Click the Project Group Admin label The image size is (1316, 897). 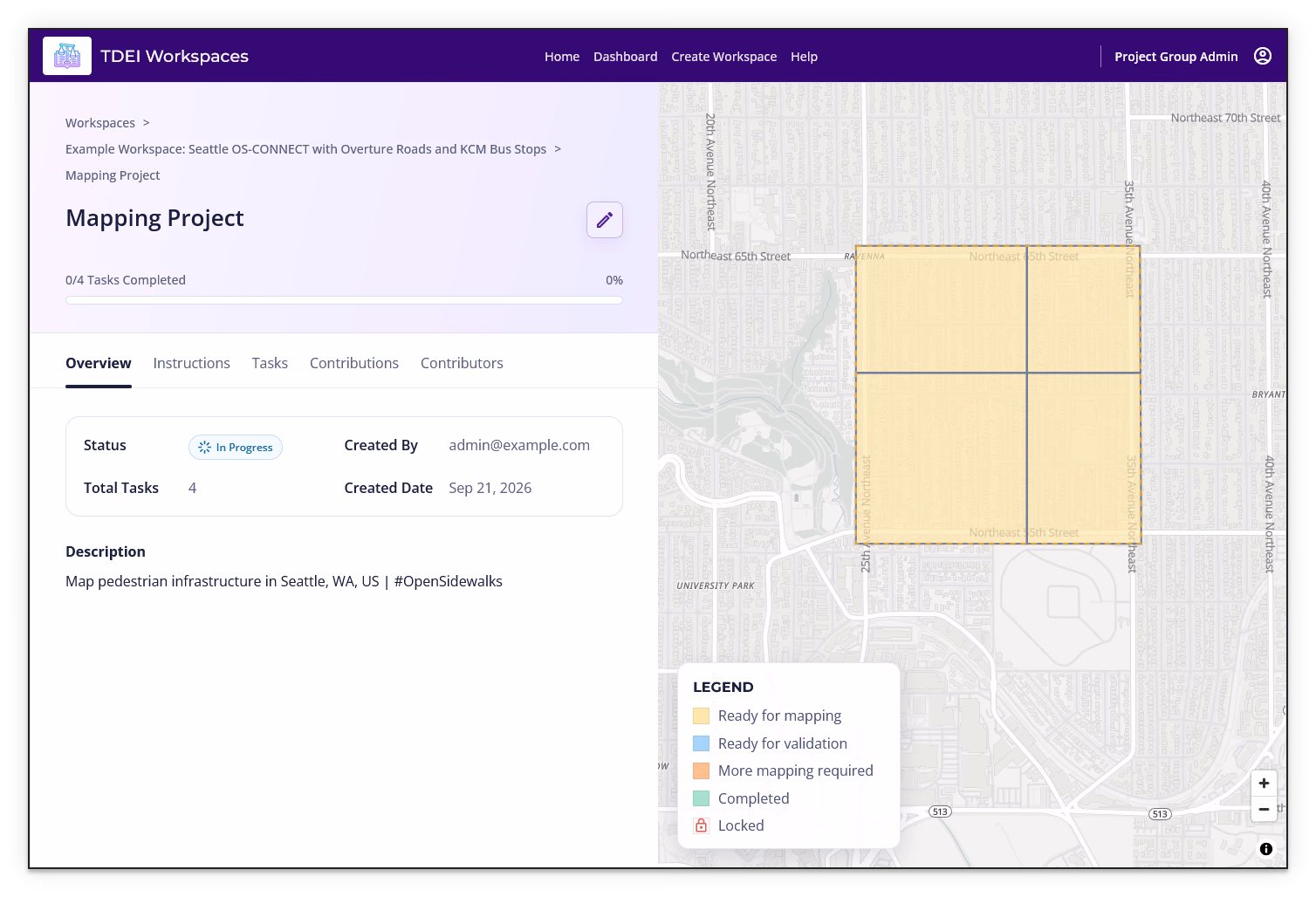coord(1176,57)
